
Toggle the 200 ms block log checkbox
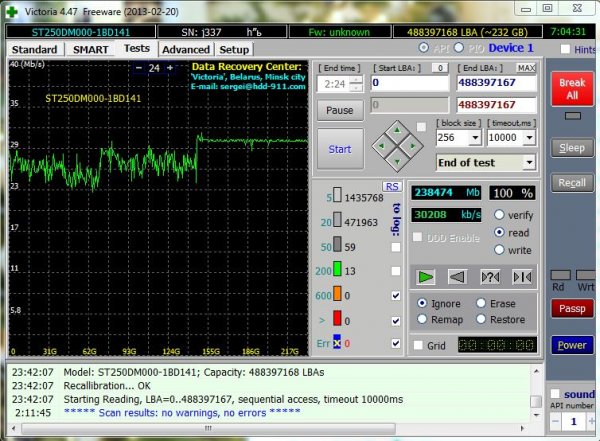[x=396, y=271]
